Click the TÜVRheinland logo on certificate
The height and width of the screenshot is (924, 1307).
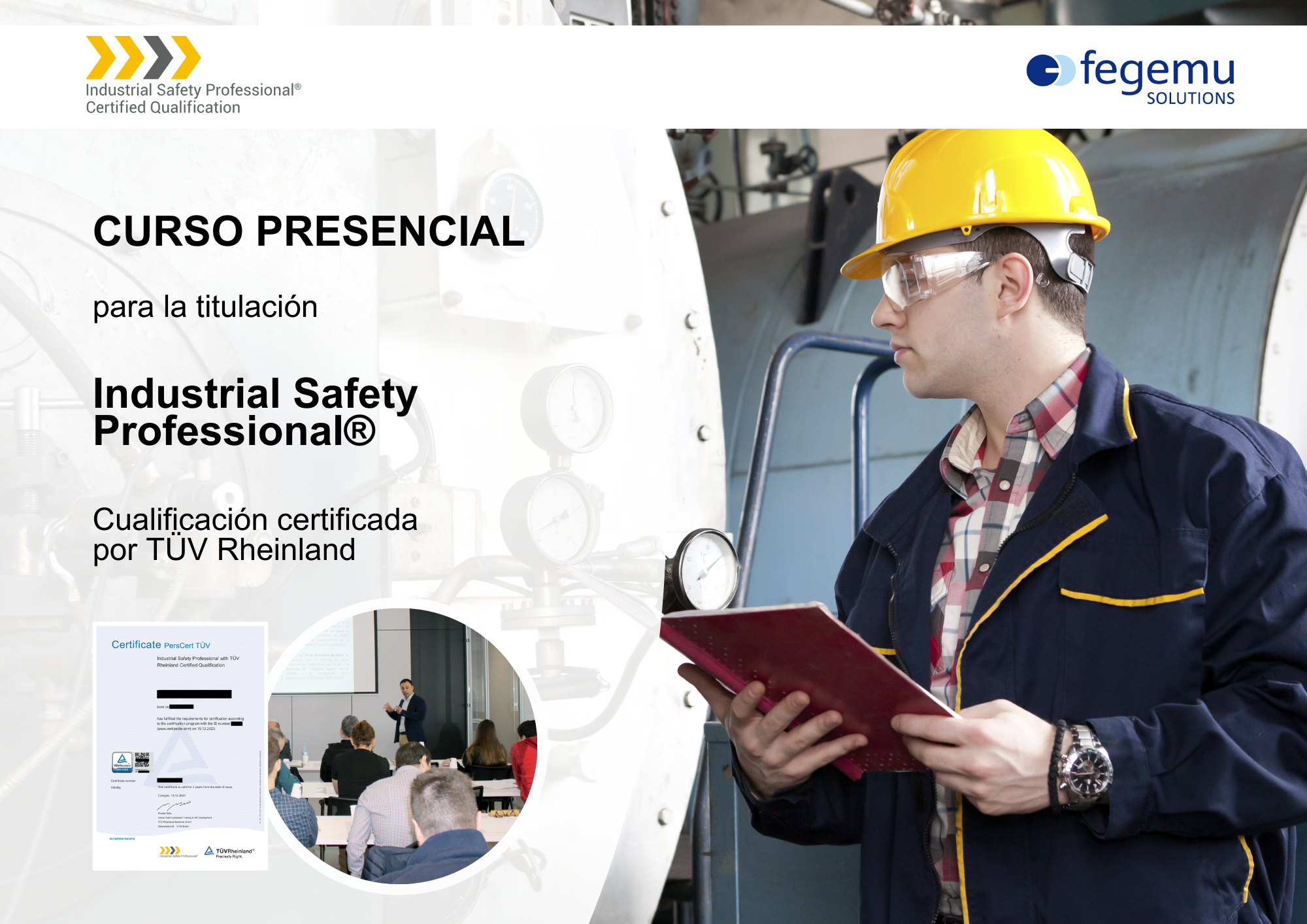[x=229, y=852]
